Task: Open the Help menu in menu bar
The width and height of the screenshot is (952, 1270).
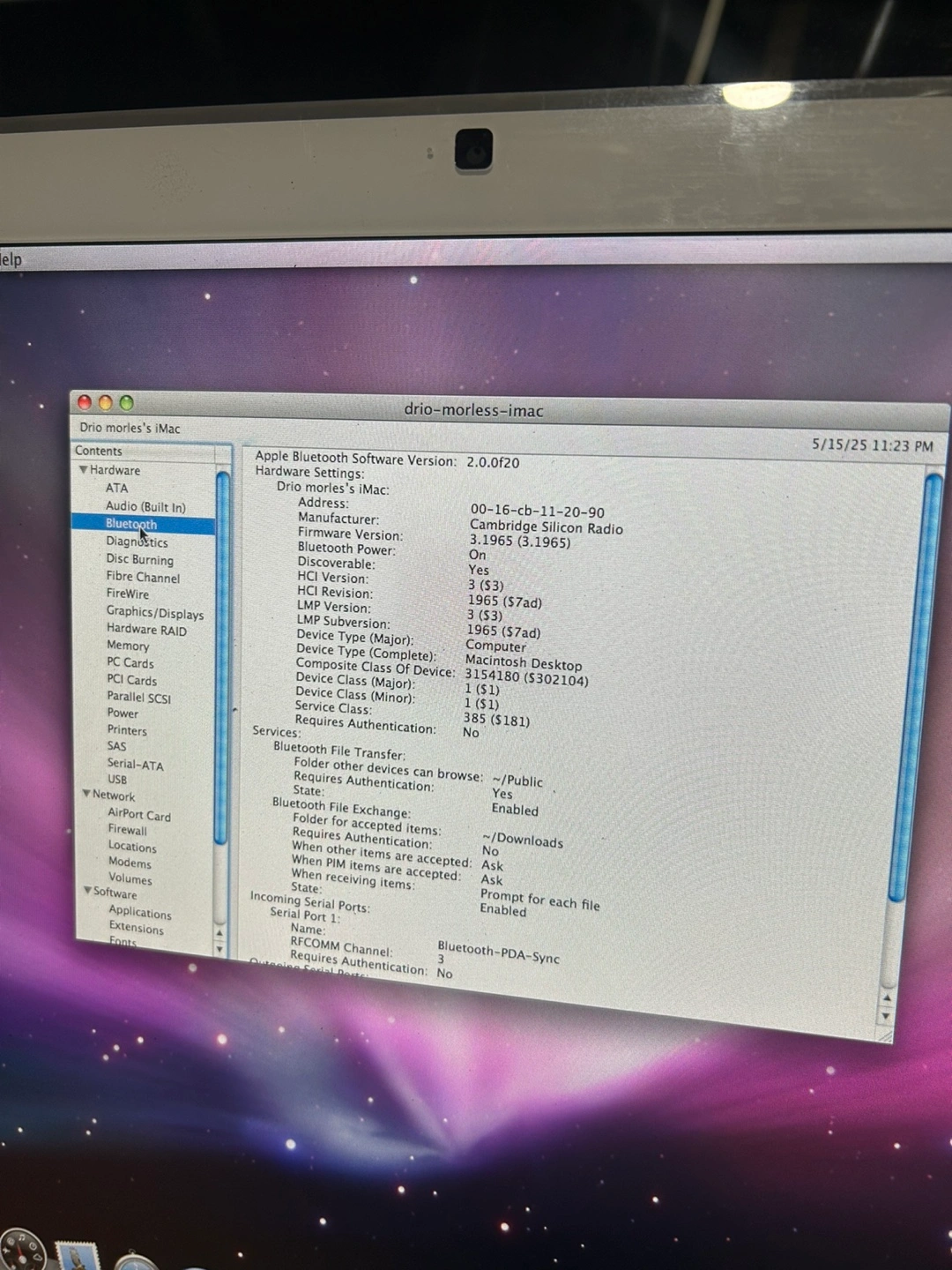Action: pyautogui.click(x=11, y=259)
